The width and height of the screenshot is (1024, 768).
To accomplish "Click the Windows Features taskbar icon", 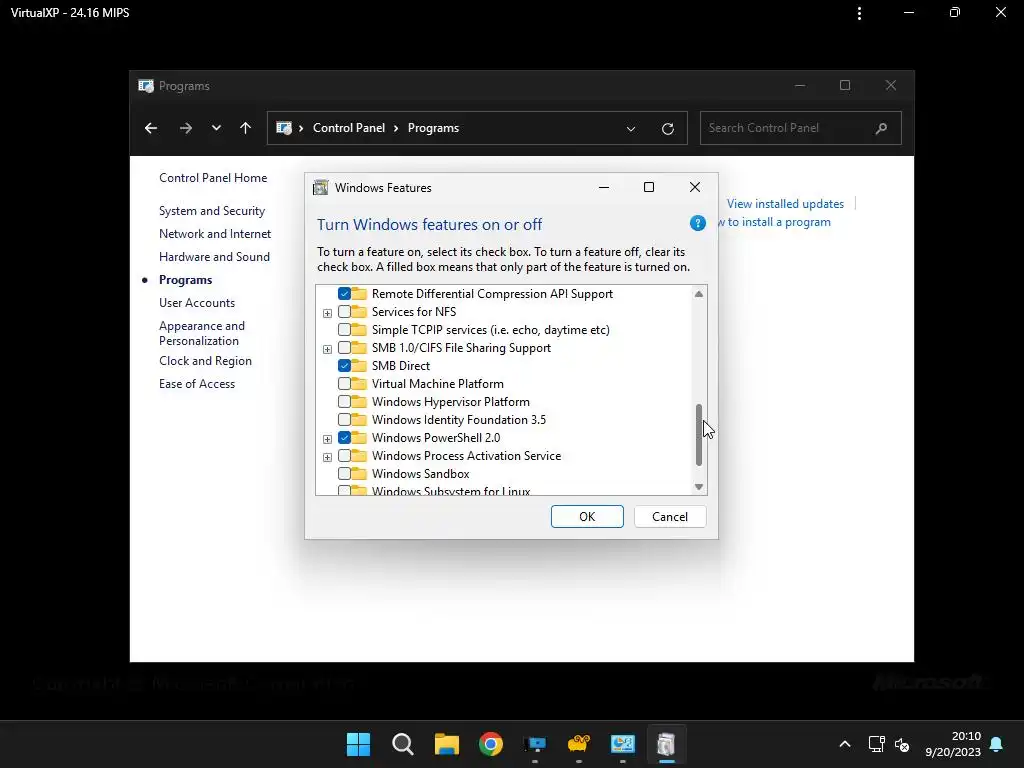I will click(665, 744).
